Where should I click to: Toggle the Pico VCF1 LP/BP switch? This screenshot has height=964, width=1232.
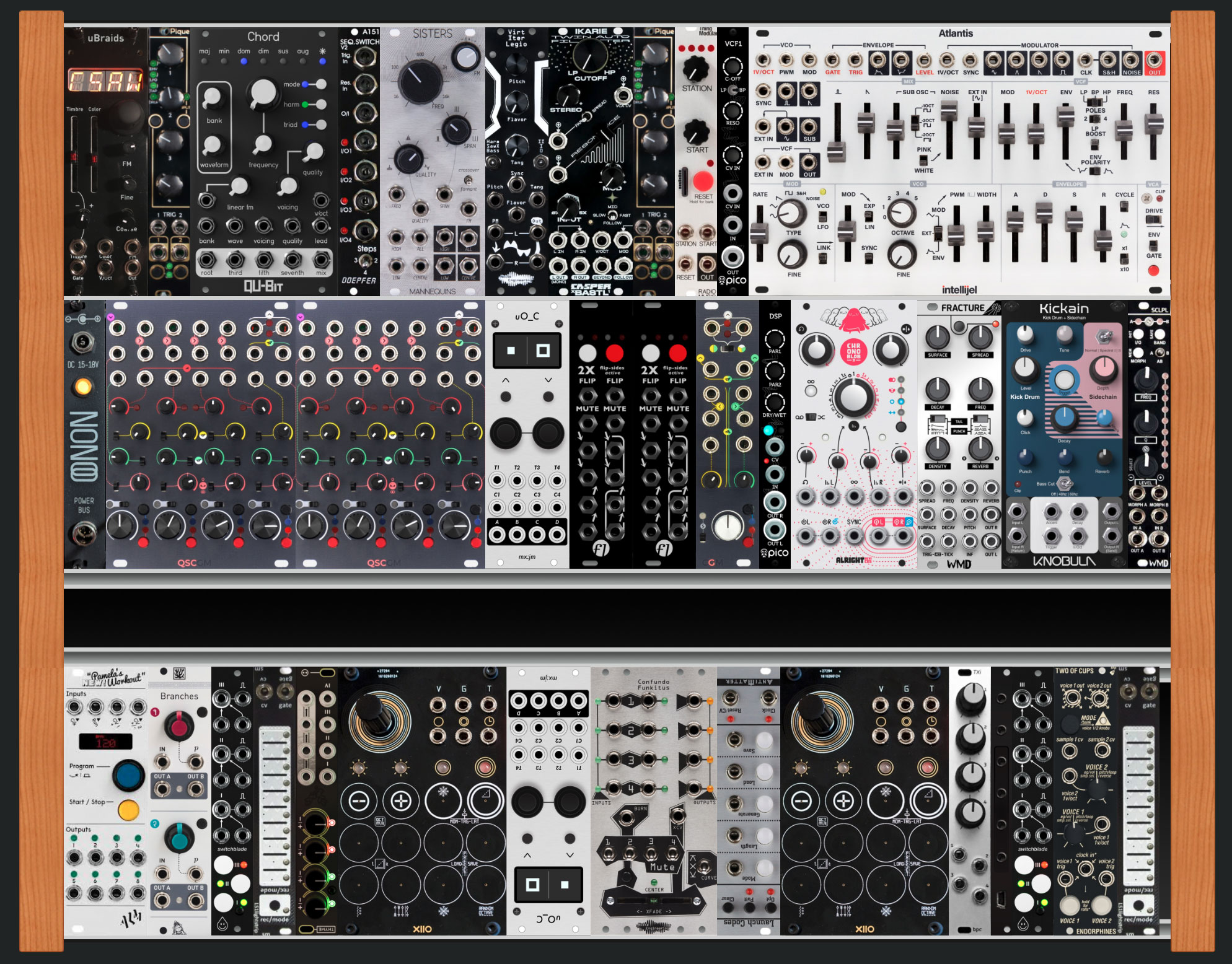(733, 90)
